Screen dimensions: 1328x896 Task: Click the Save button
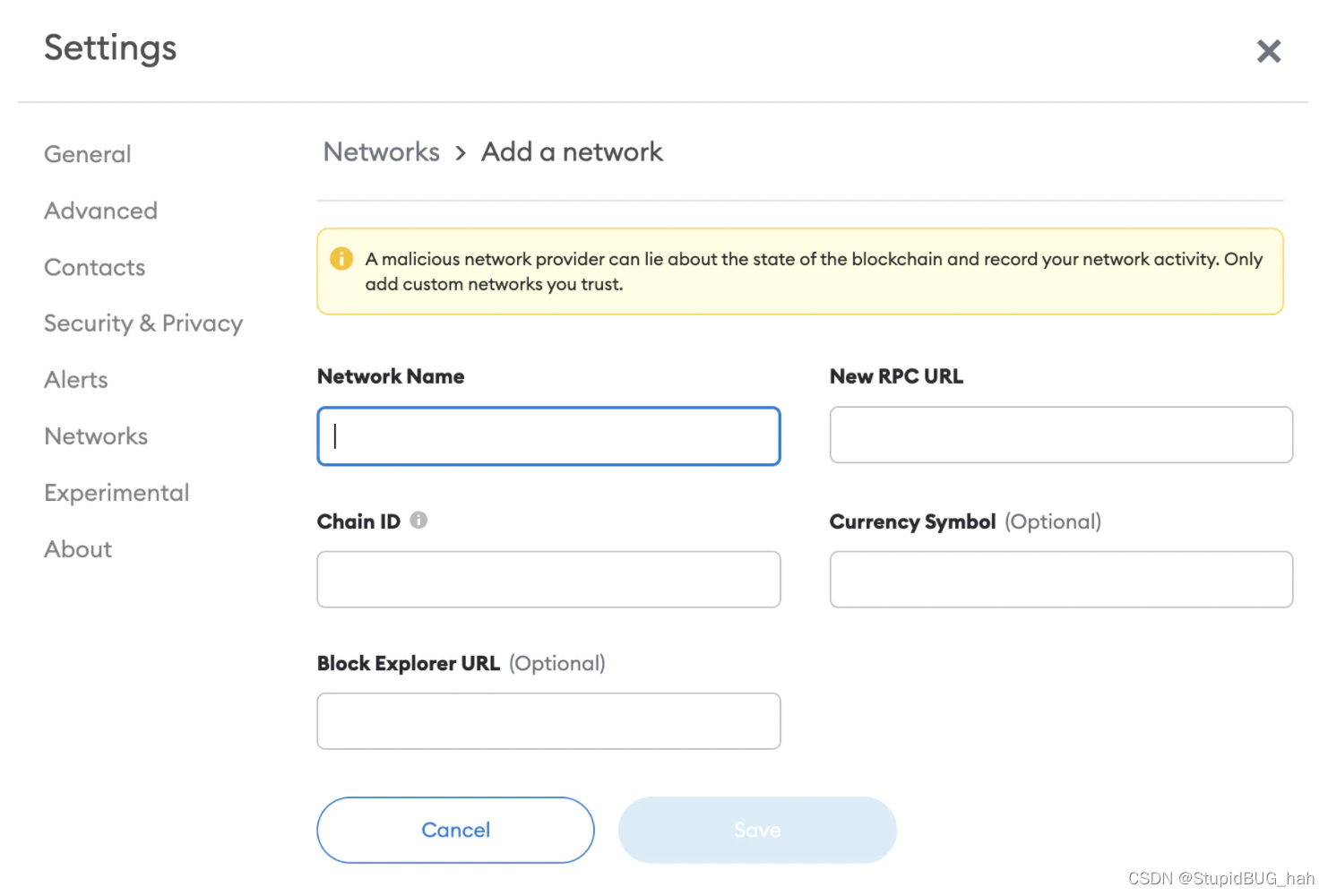757,830
